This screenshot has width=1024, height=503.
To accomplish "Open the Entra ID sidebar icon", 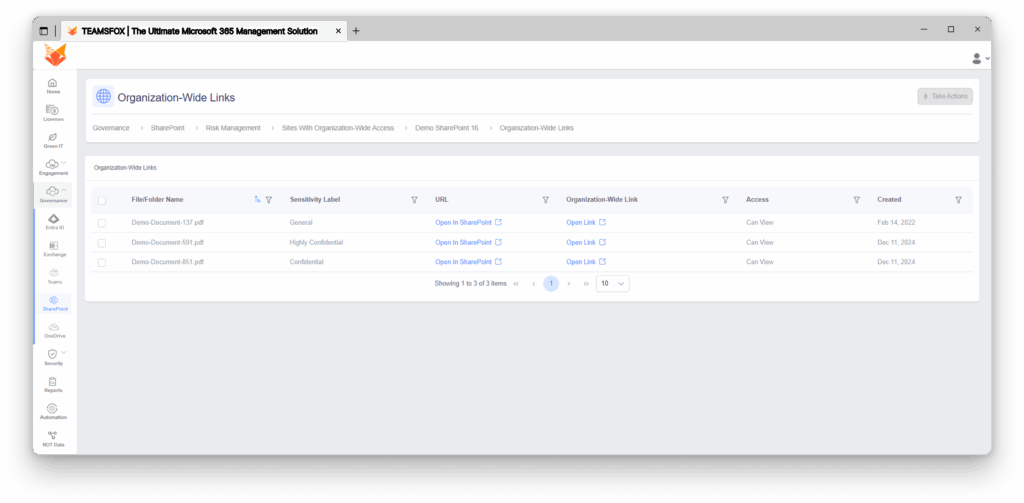I will click(54, 218).
